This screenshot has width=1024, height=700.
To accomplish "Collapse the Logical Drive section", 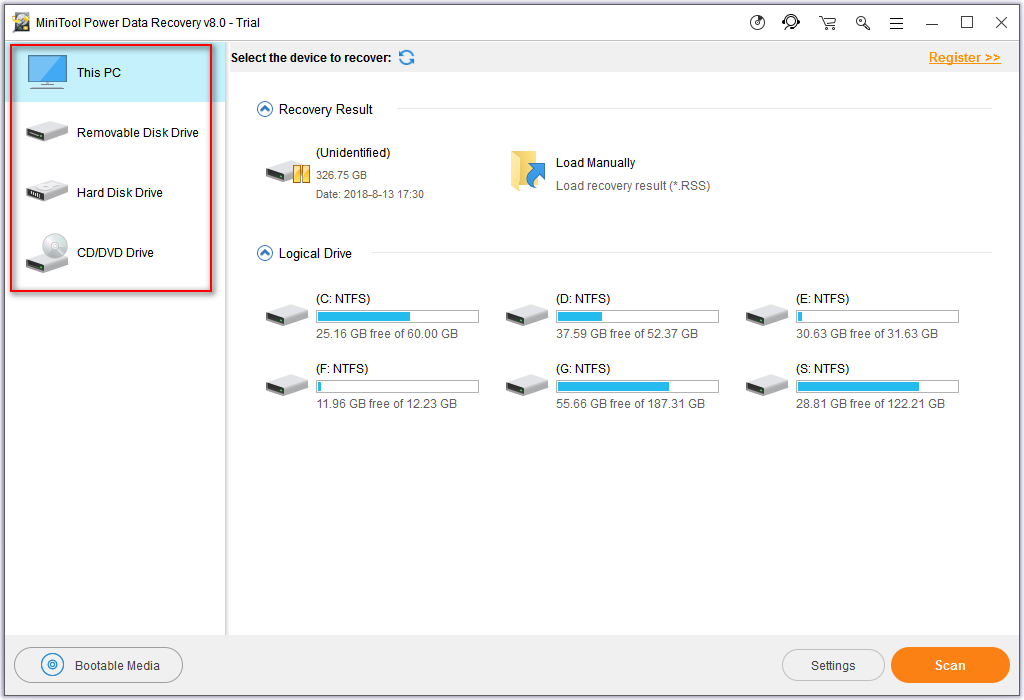I will pyautogui.click(x=264, y=253).
